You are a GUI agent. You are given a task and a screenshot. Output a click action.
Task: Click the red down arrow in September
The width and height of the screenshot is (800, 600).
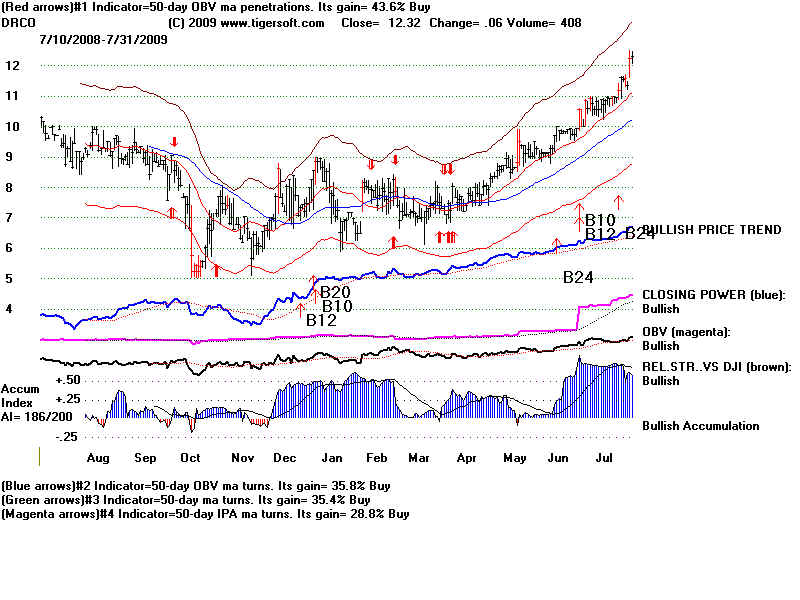pyautogui.click(x=174, y=142)
